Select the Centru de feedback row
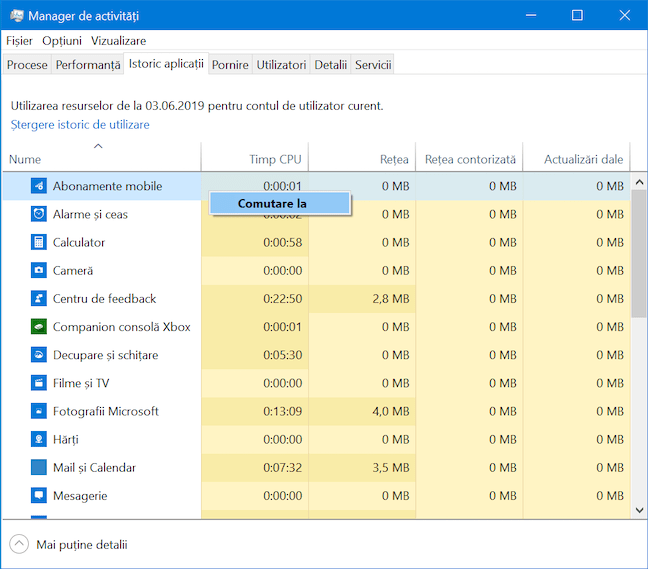This screenshot has height=569, width=648. tap(316, 298)
